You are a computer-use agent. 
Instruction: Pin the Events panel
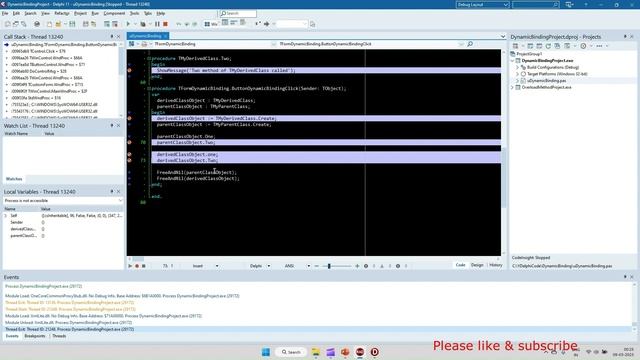[x=625, y=277]
